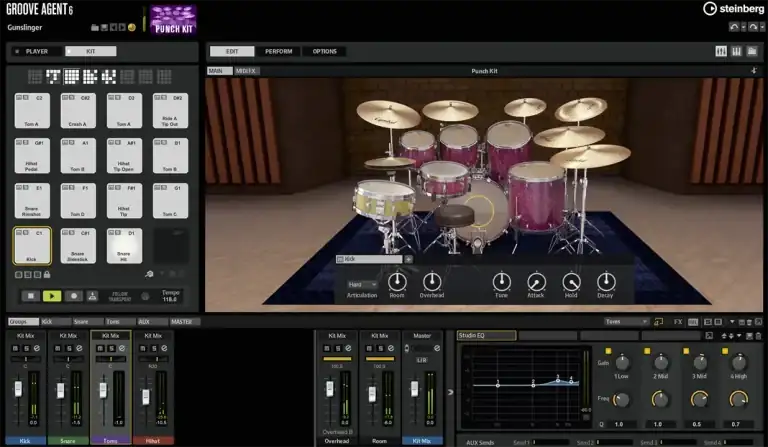Image resolution: width=768 pixels, height=447 pixels.
Task: Switch to the KIT tab
Action: pyautogui.click(x=91, y=51)
